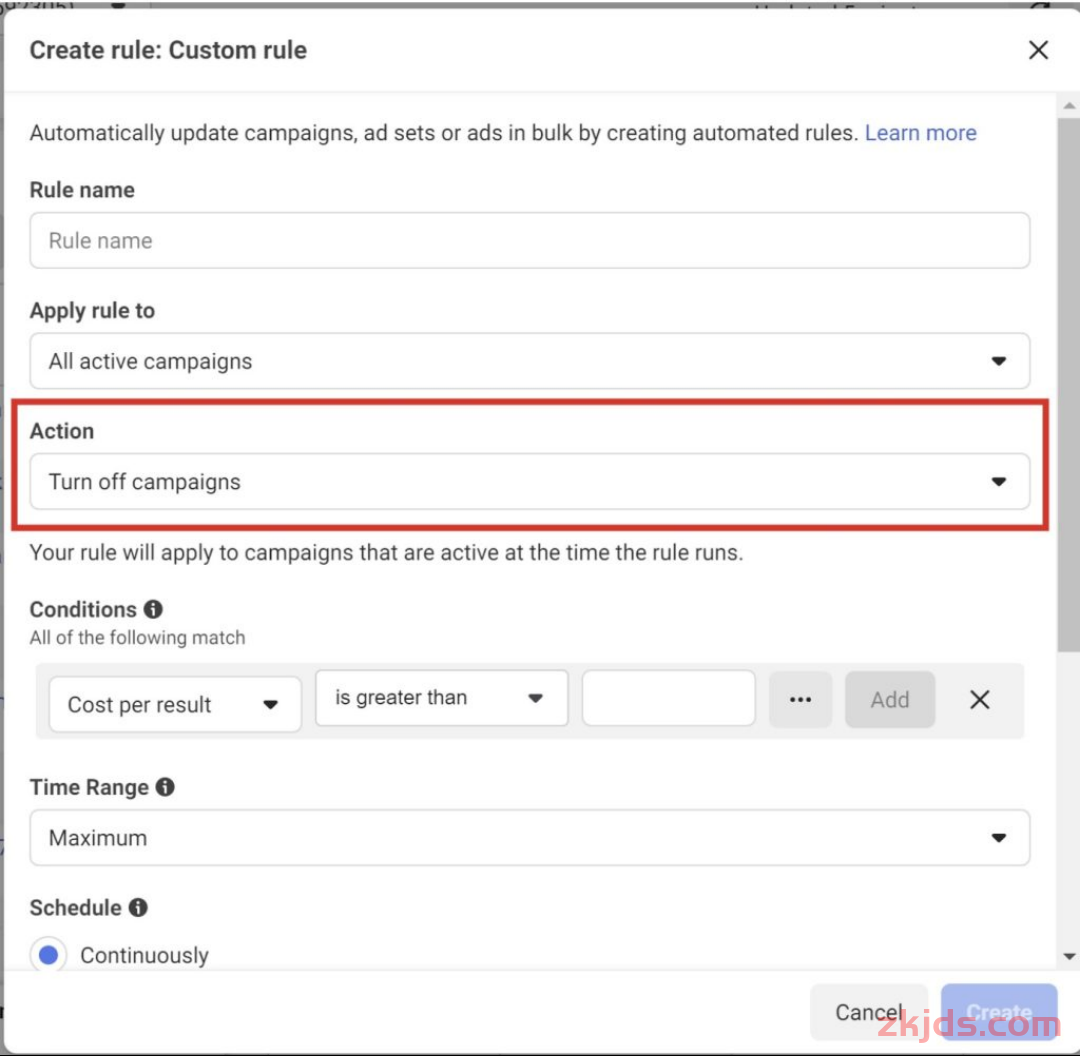Image resolution: width=1080 pixels, height=1056 pixels.
Task: Click the Create button
Action: 998,1012
